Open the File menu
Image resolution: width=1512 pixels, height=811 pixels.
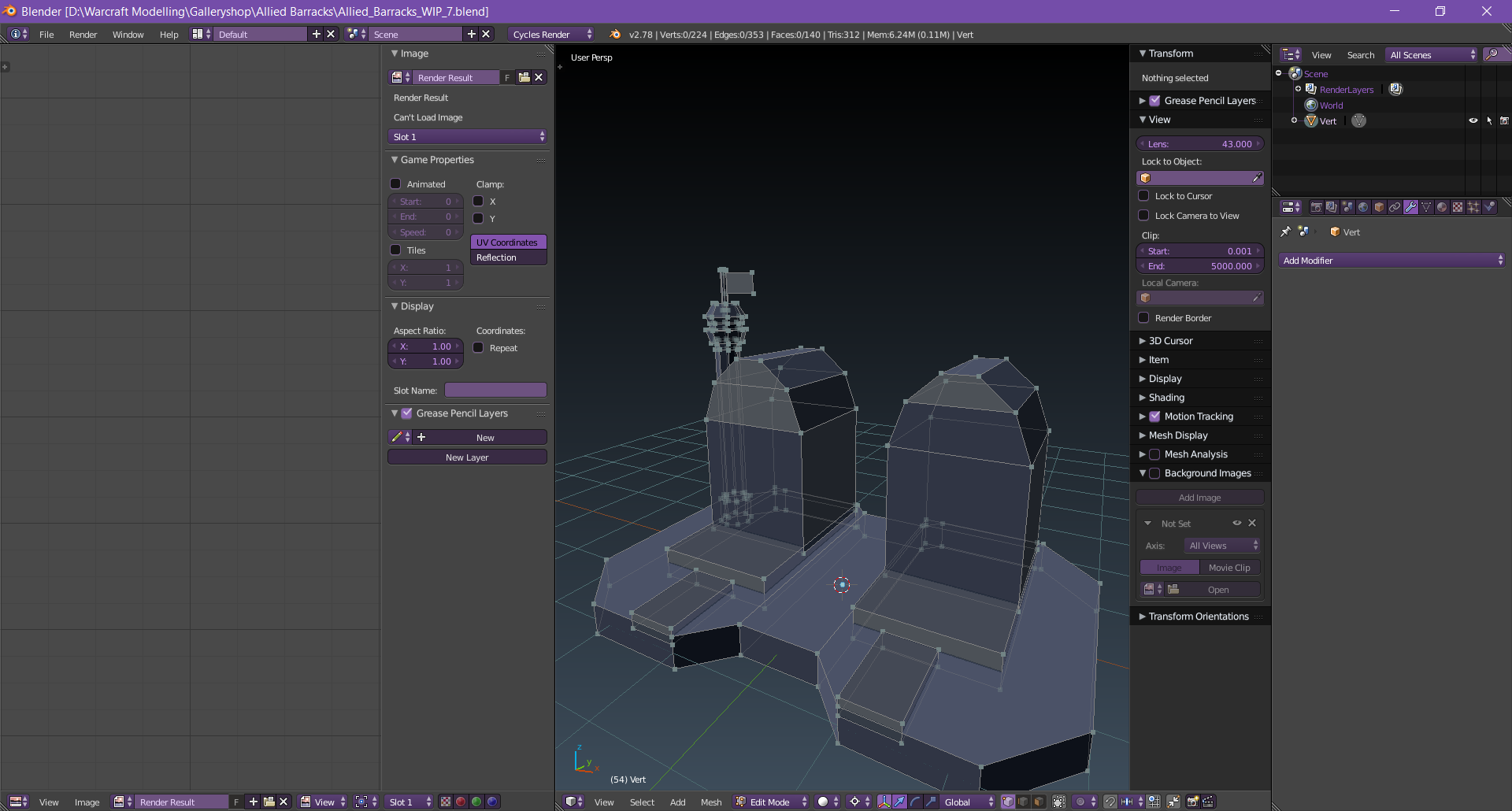point(46,34)
